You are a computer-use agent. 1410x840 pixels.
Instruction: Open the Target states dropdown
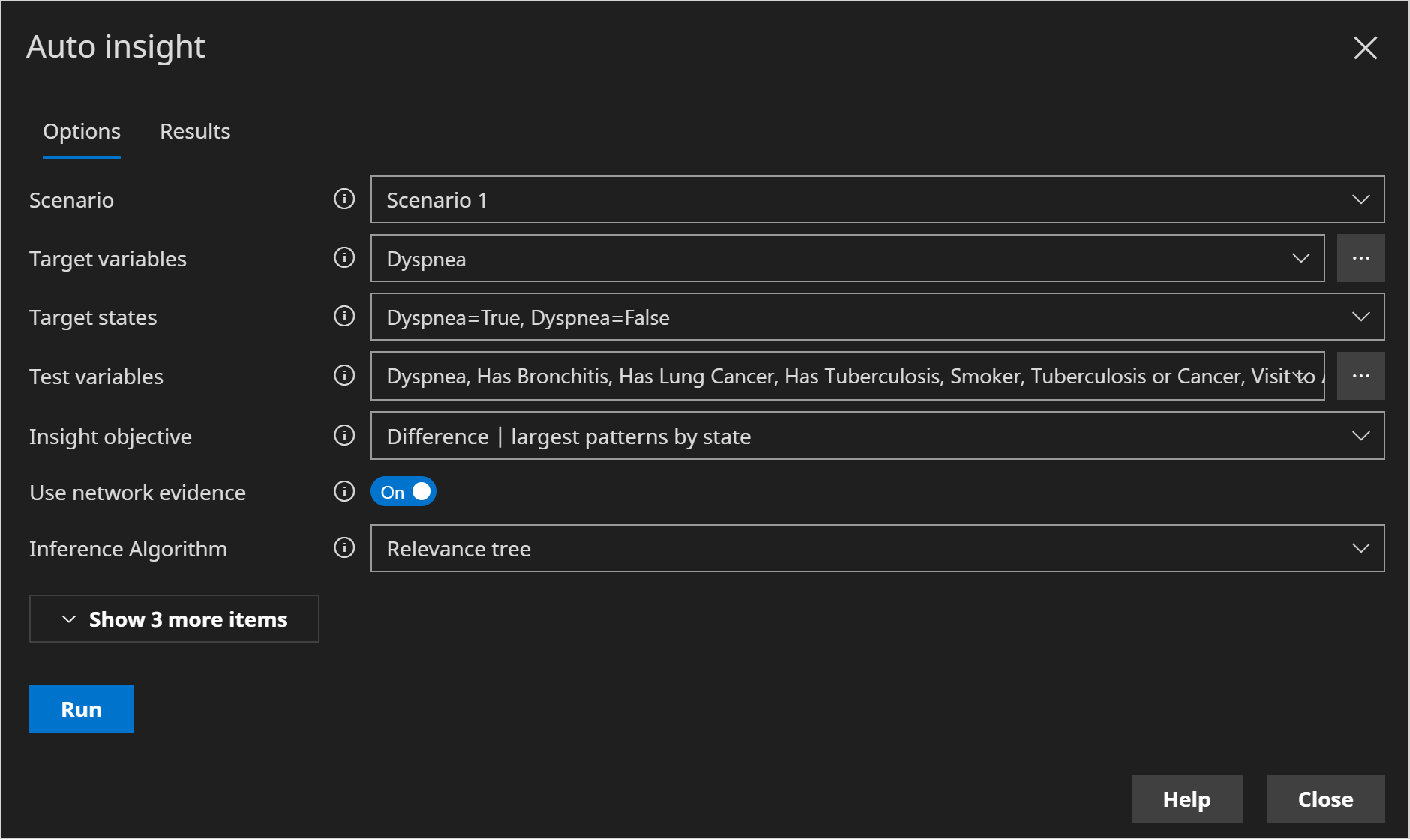click(1360, 316)
